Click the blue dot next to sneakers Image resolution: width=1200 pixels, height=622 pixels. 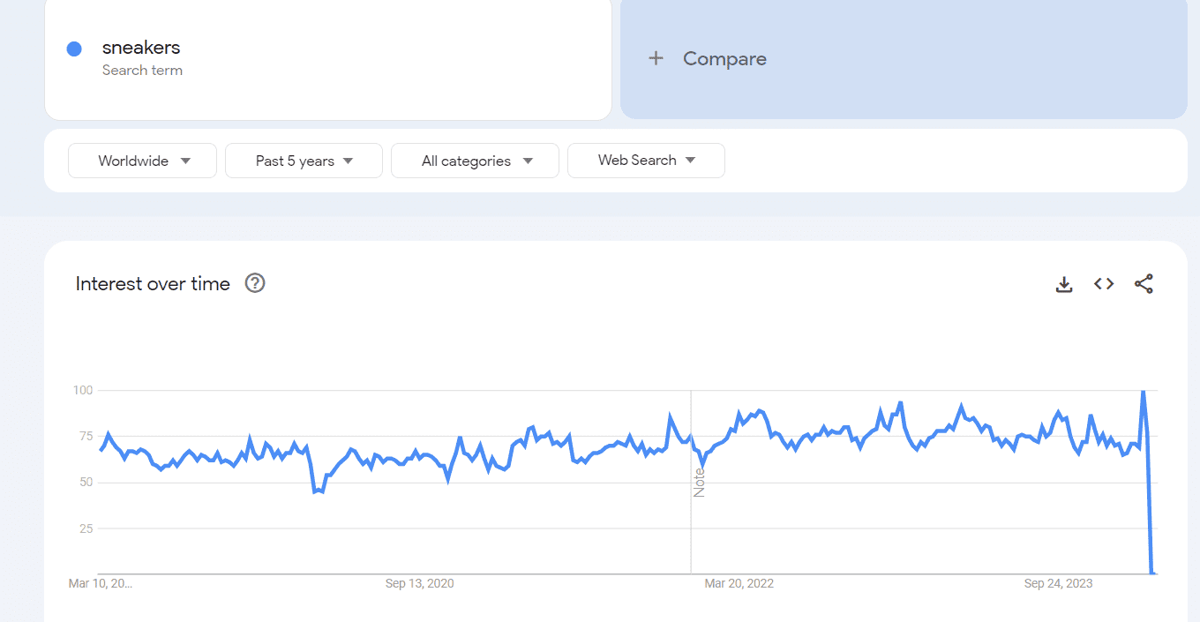74,48
